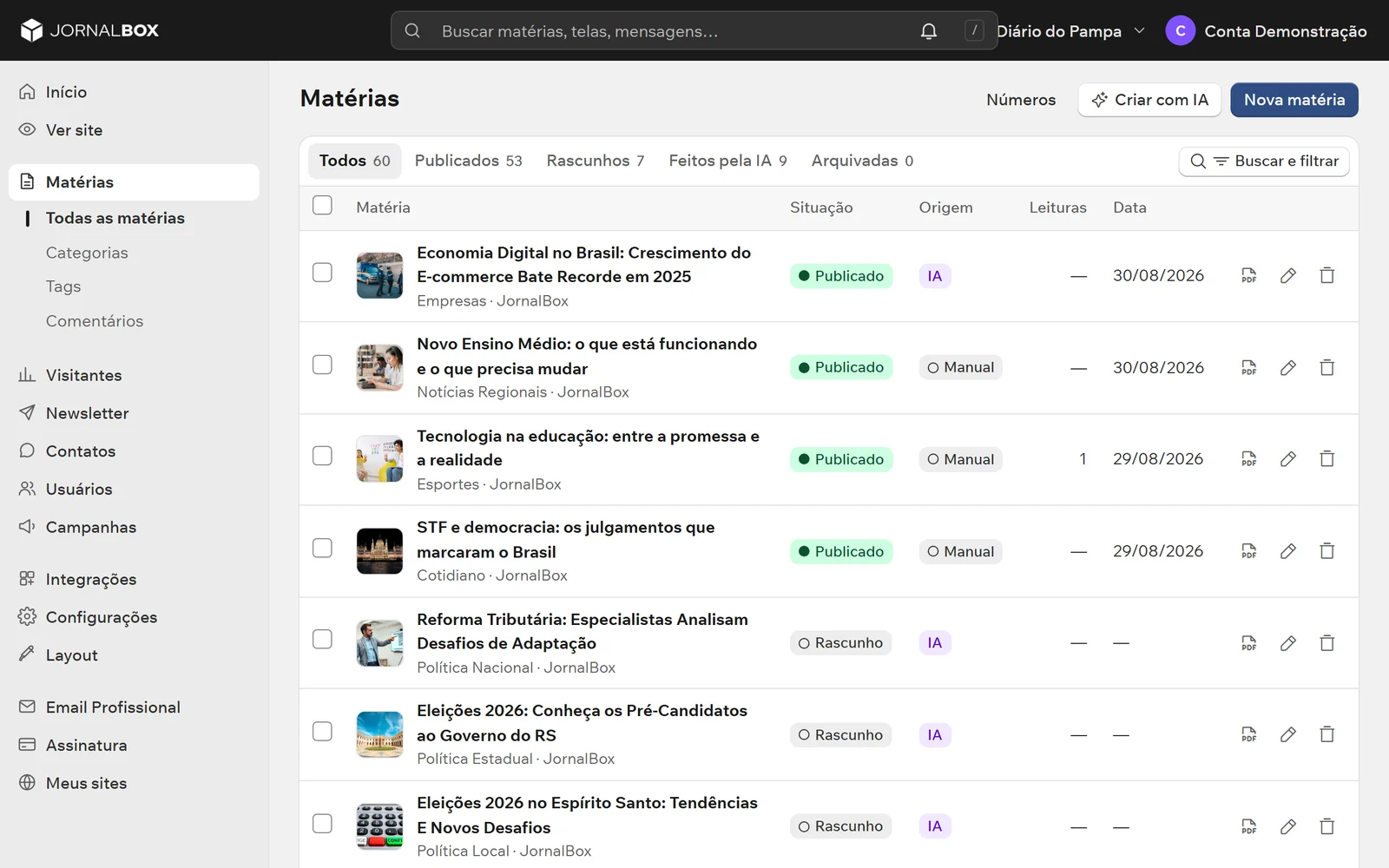
Task: Open the STF e democracia article thumbnail
Action: tap(379, 551)
